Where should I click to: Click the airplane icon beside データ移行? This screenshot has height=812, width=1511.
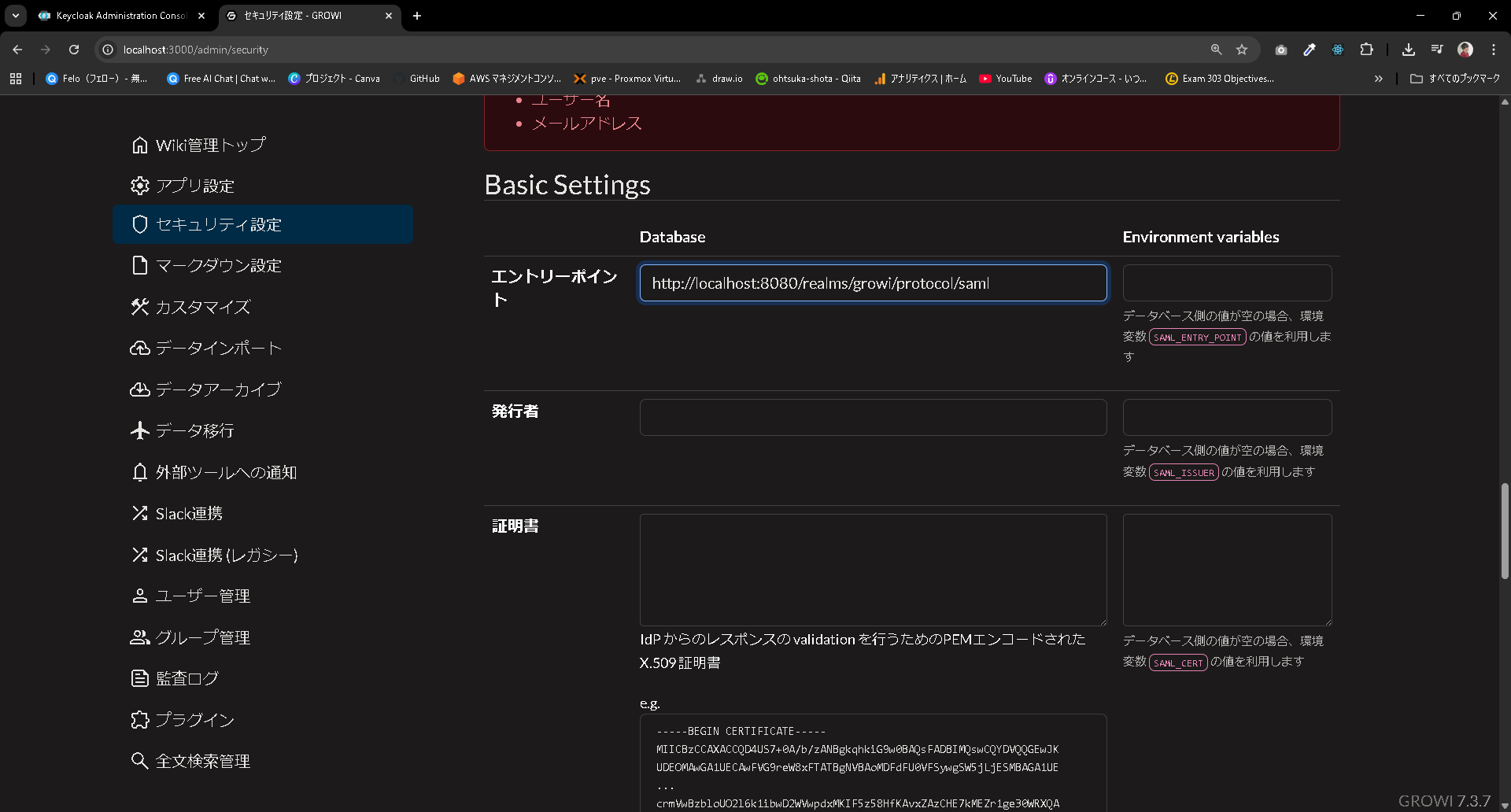139,430
